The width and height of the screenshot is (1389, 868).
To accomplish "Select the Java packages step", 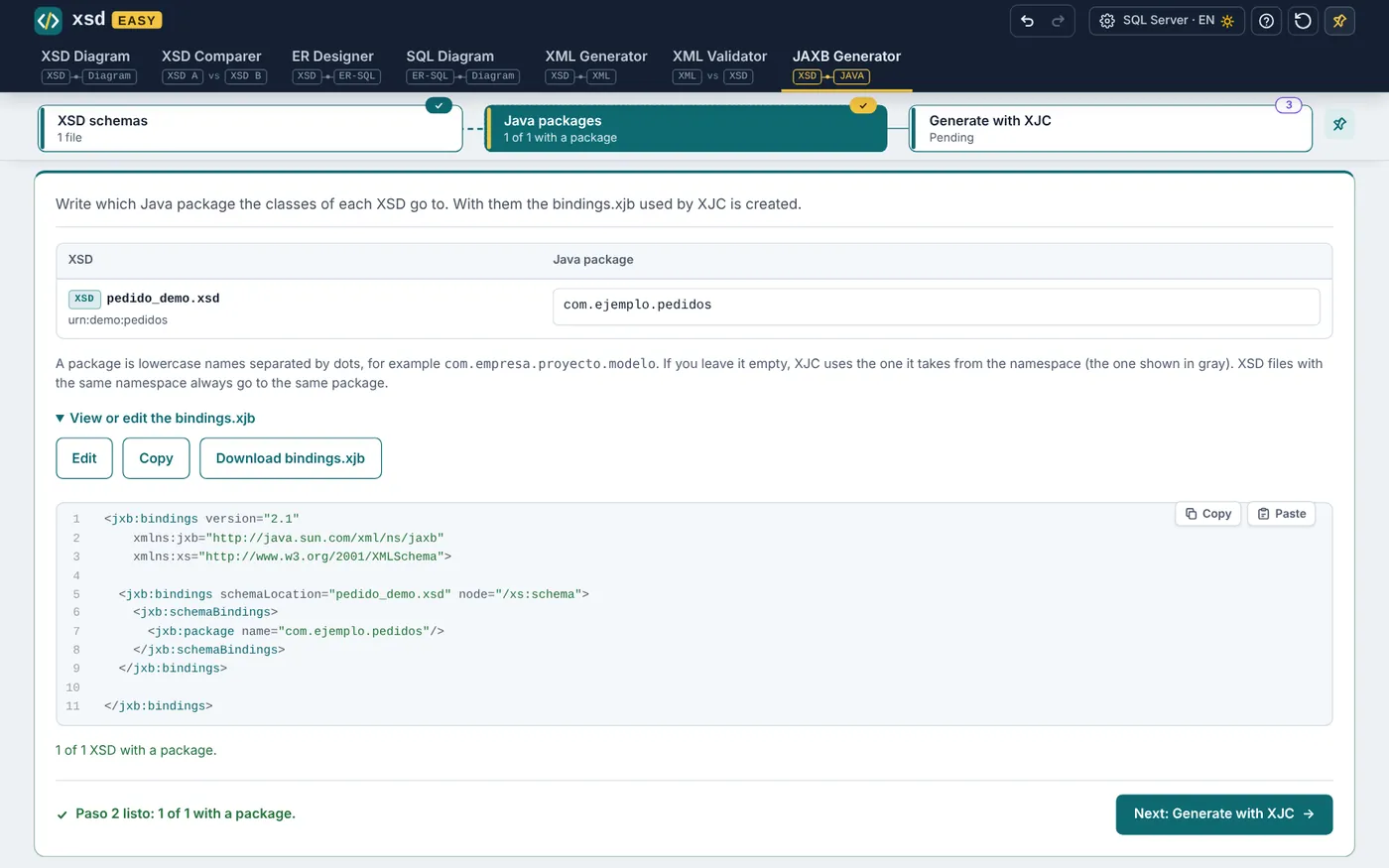I will point(686,129).
